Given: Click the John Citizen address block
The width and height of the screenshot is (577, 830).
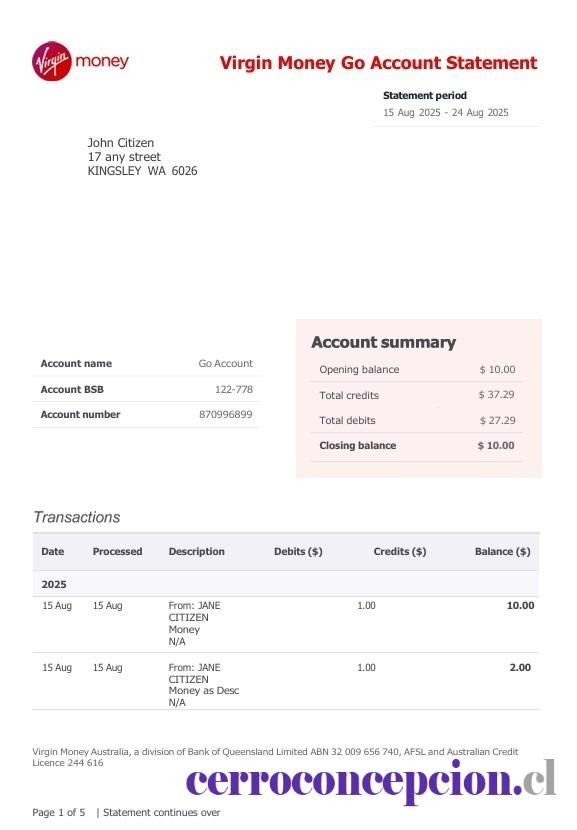Looking at the screenshot, I should coord(142,157).
